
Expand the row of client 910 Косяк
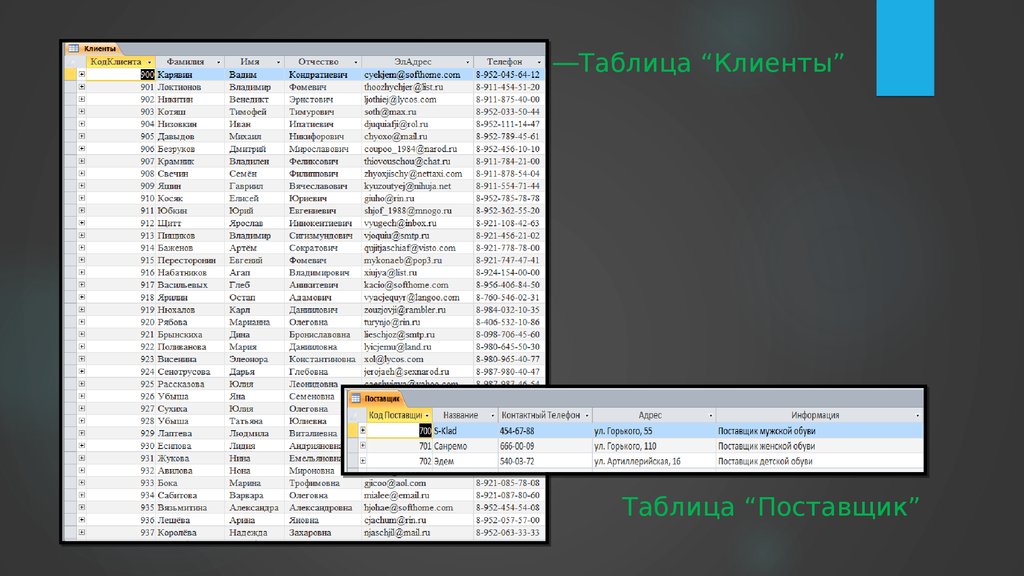click(82, 198)
